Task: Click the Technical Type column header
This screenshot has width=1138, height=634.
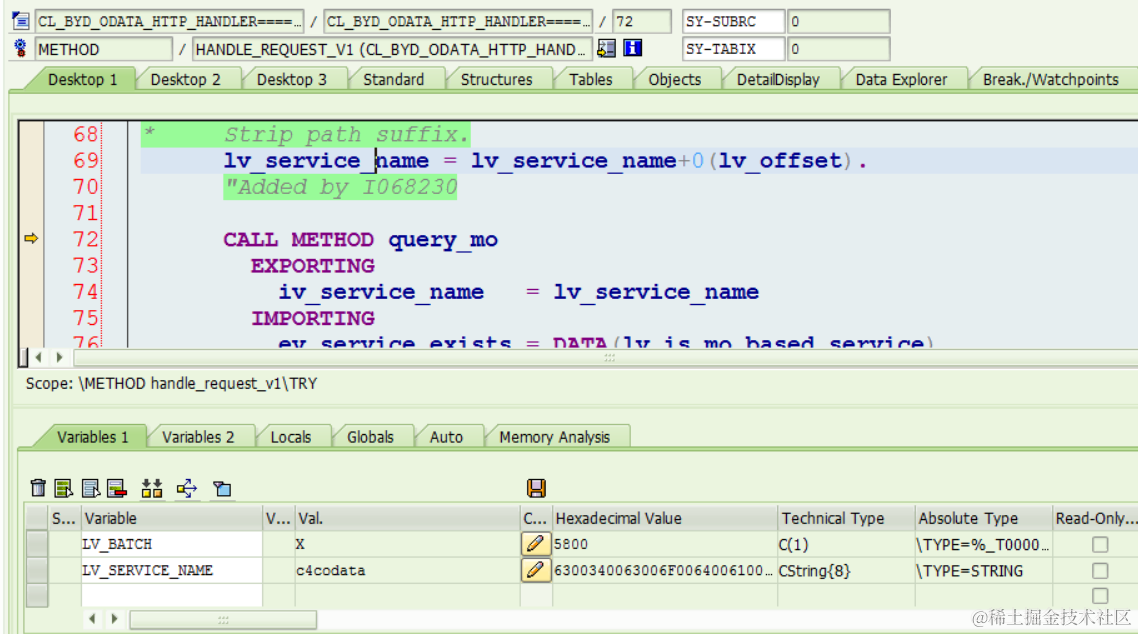Action: tap(846, 518)
